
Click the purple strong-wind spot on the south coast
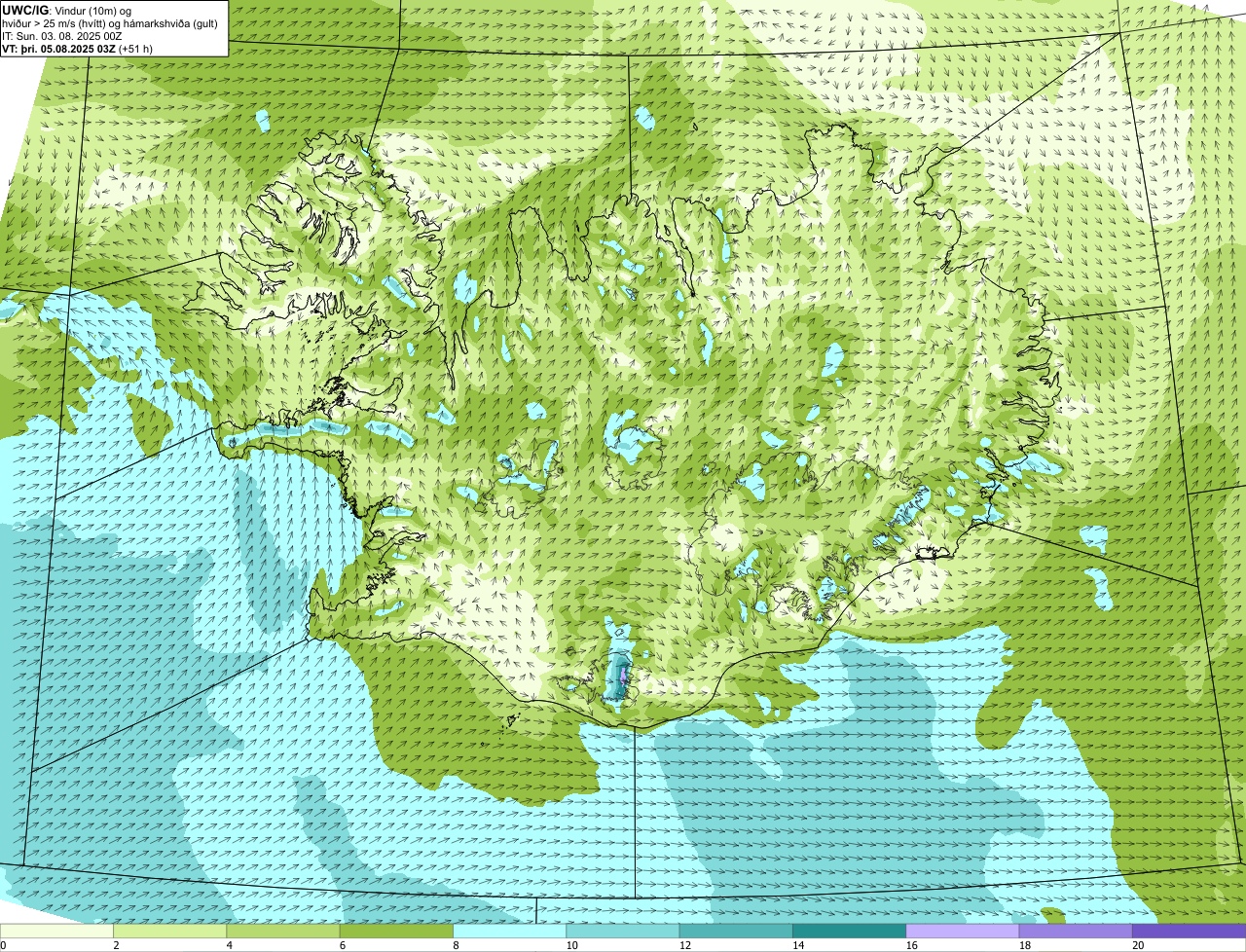pyautogui.click(x=624, y=675)
